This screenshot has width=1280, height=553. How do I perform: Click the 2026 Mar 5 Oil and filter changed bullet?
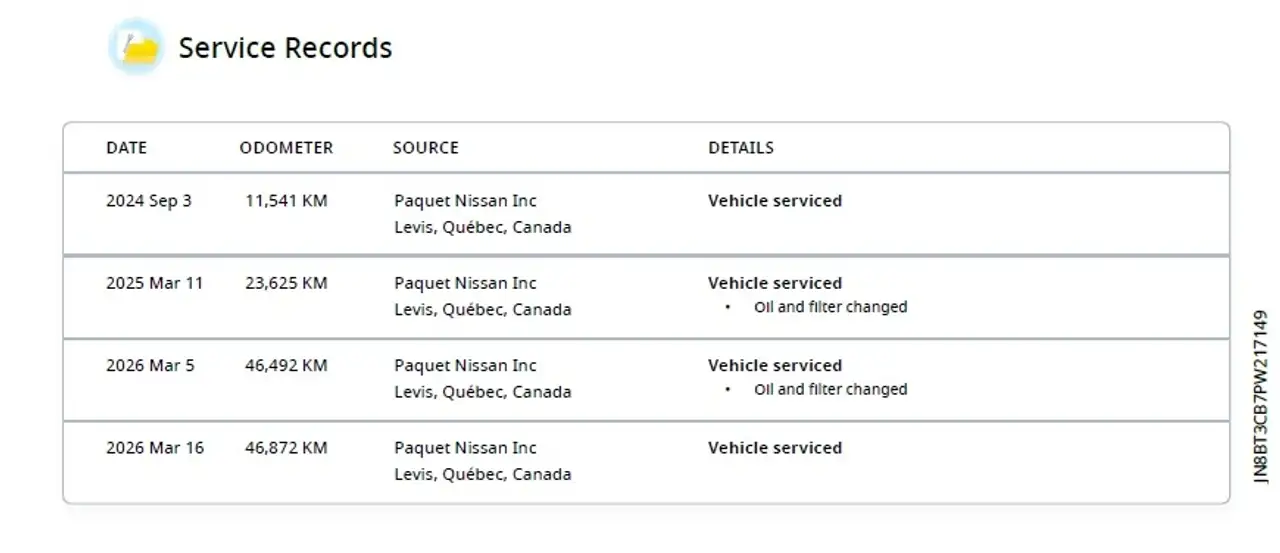tap(830, 389)
